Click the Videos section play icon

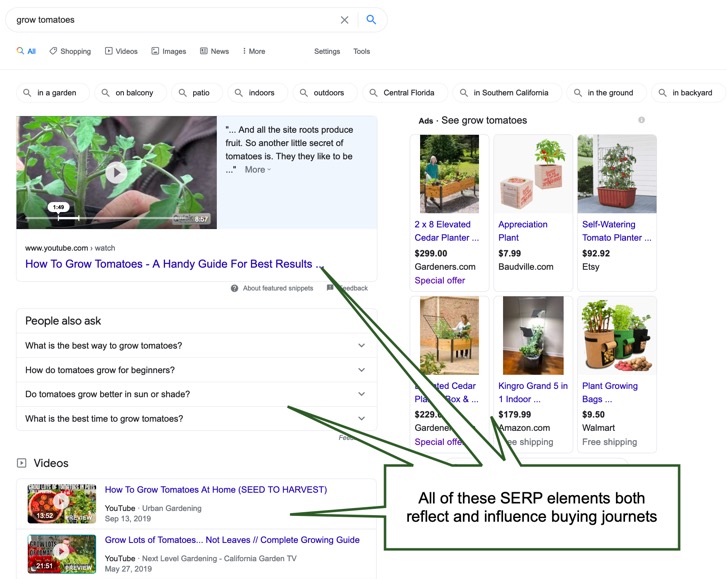pos(21,463)
